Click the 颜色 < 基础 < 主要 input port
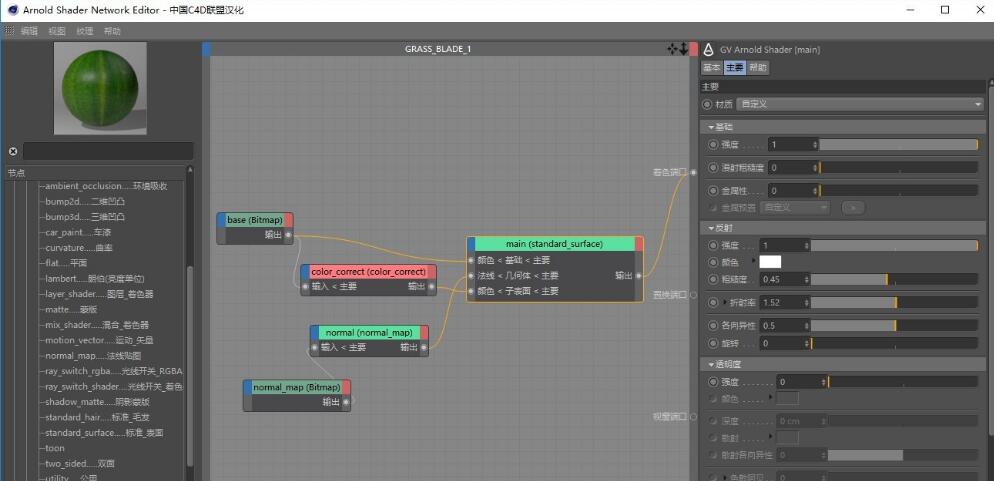The height and width of the screenshot is (481, 994). pos(471,260)
